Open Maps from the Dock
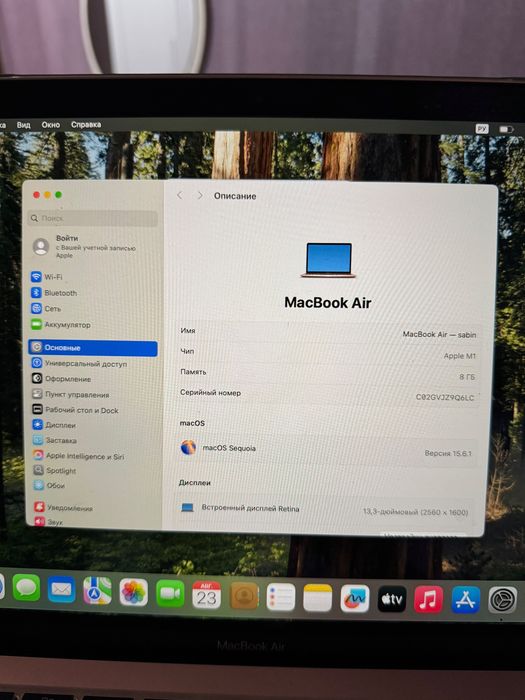The image size is (525, 700). pos(97,591)
